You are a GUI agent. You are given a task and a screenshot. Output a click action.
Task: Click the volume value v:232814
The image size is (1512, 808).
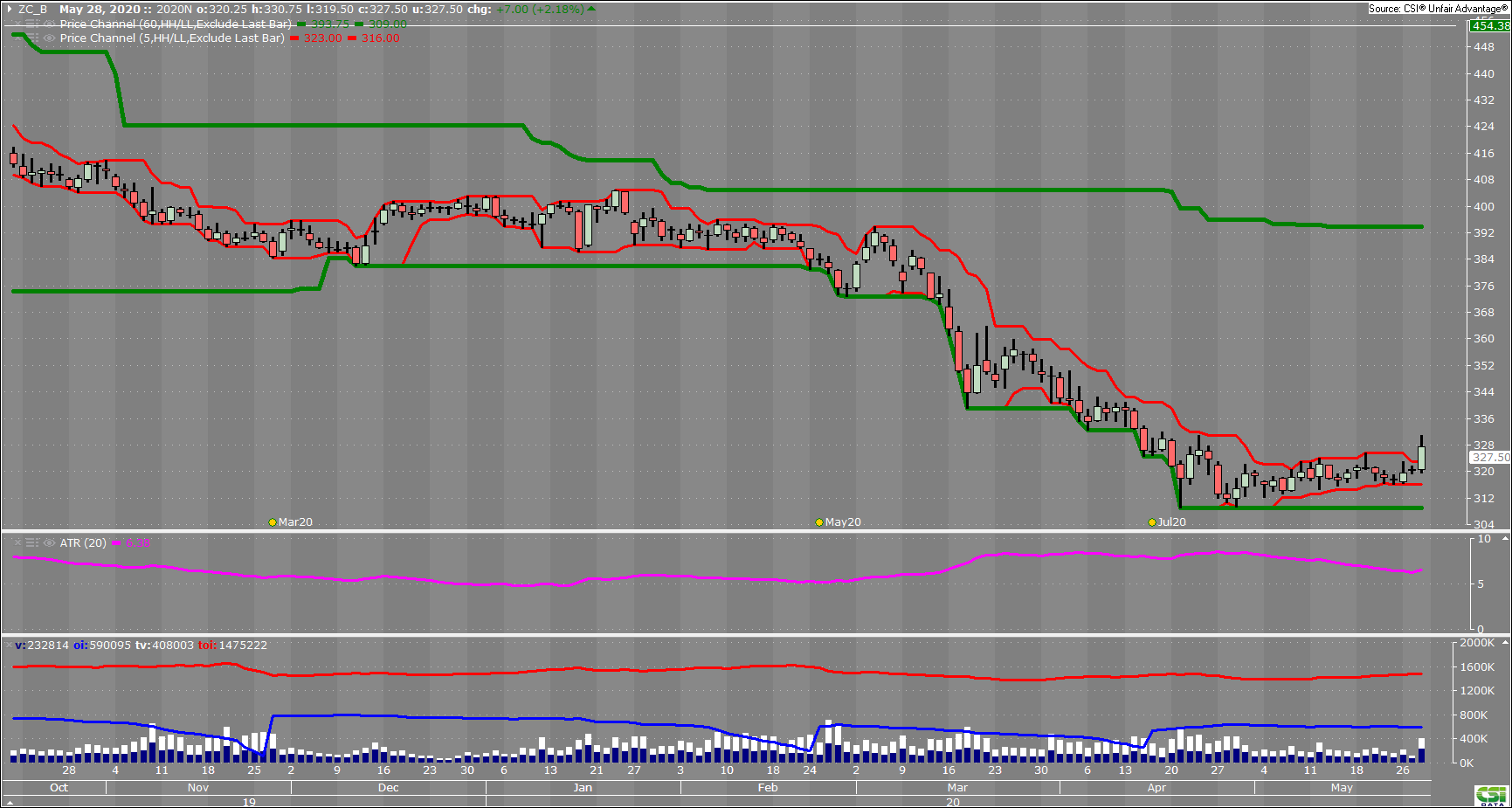coord(42,646)
